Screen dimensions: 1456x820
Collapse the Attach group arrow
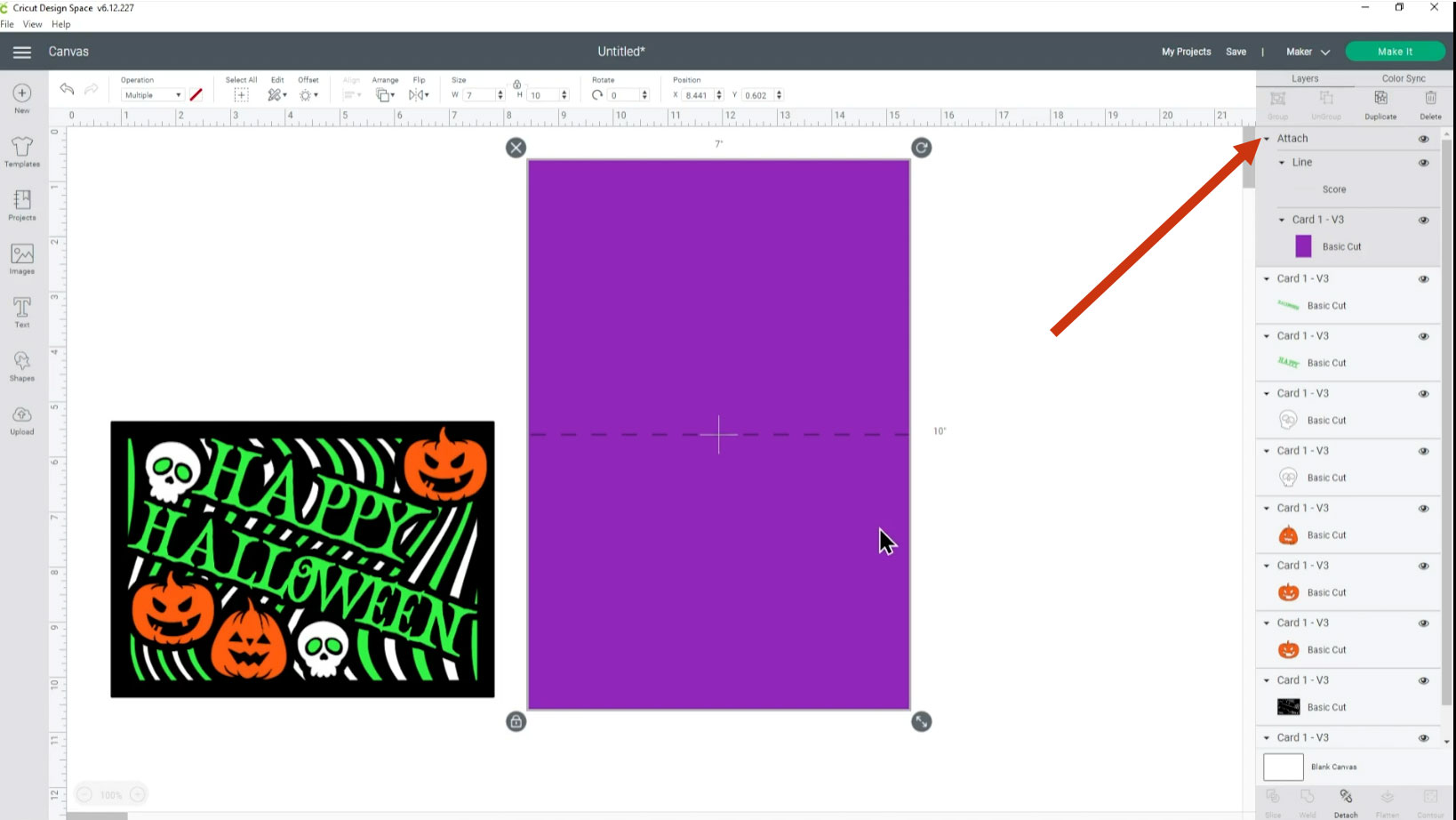[x=1267, y=139]
